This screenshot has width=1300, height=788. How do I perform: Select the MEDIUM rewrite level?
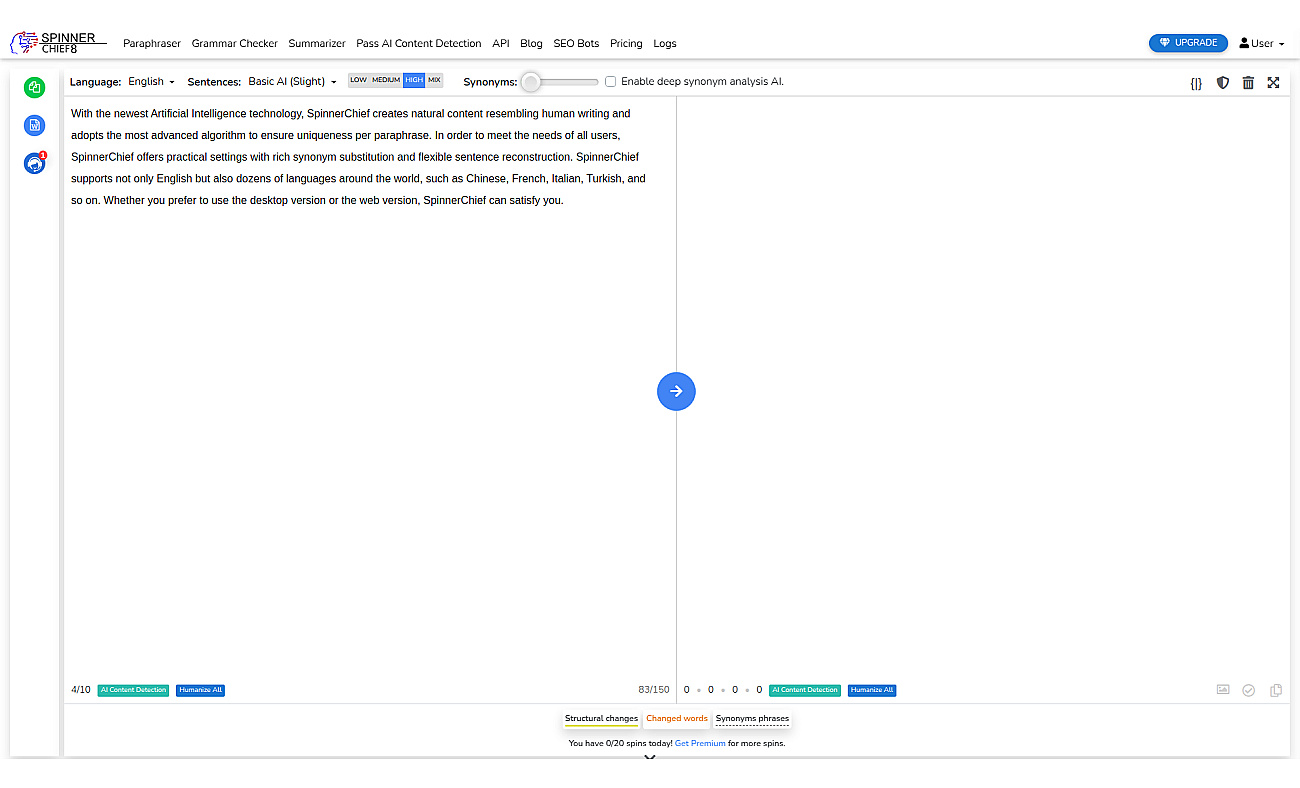[386, 80]
